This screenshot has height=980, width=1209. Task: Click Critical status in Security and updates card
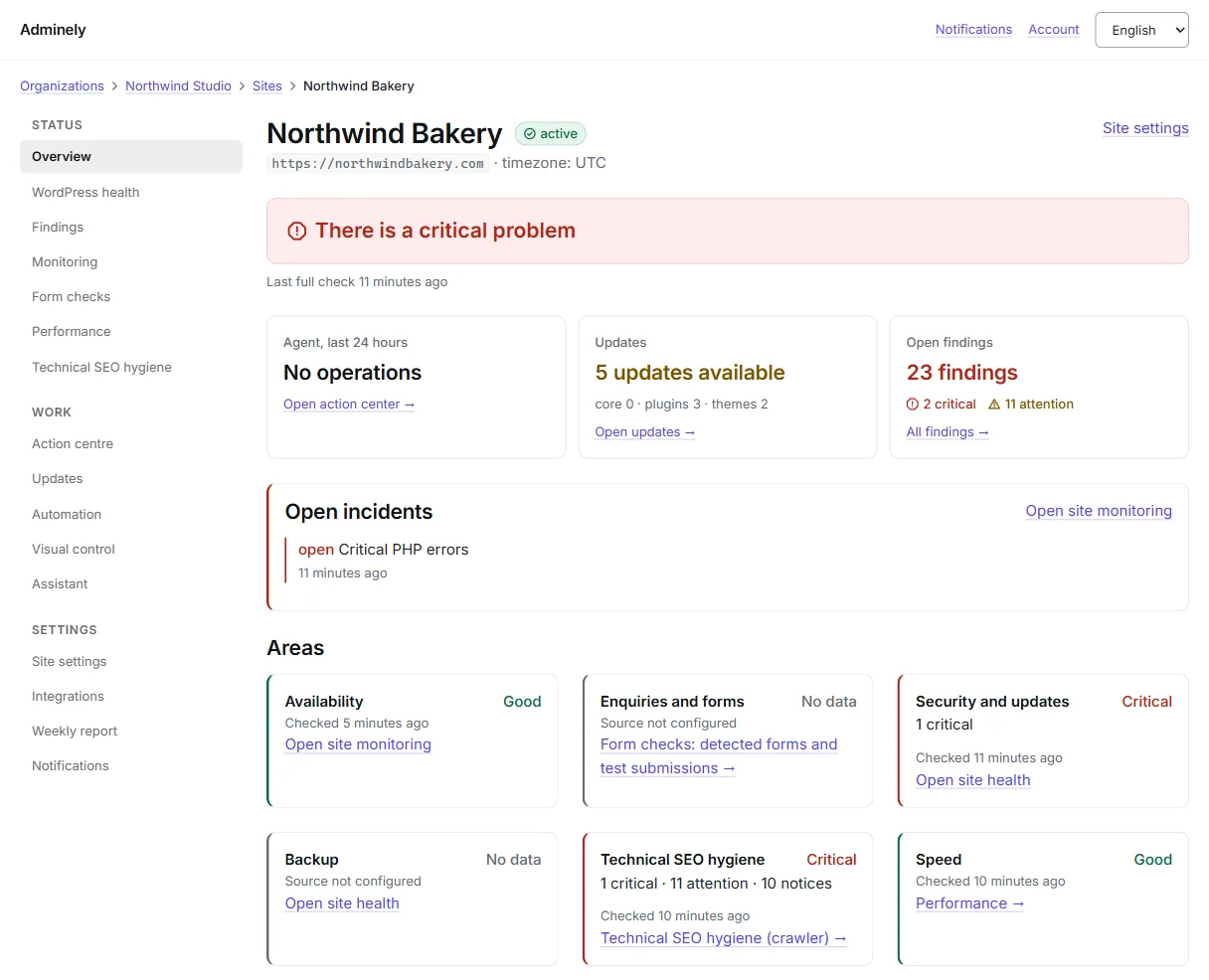tap(1147, 702)
